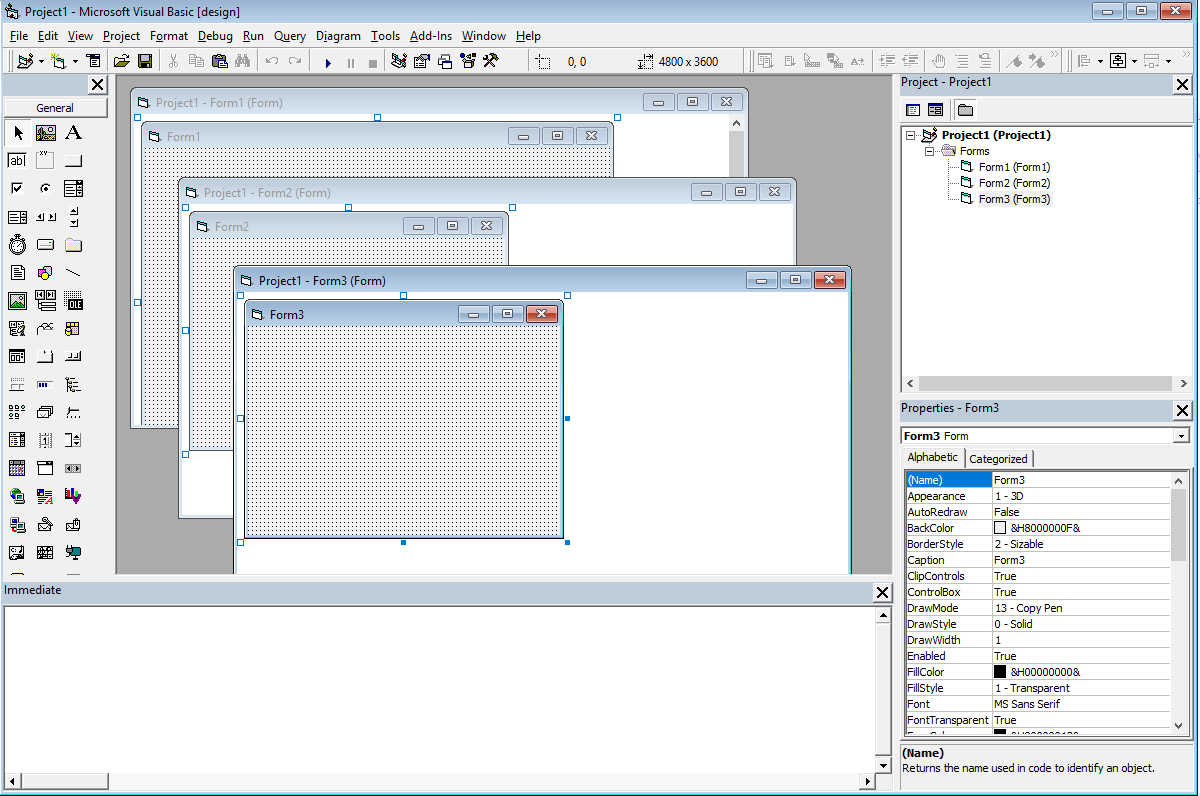The image size is (1200, 796).
Task: Open the Menu Editor from toolbar
Action: tap(93, 62)
